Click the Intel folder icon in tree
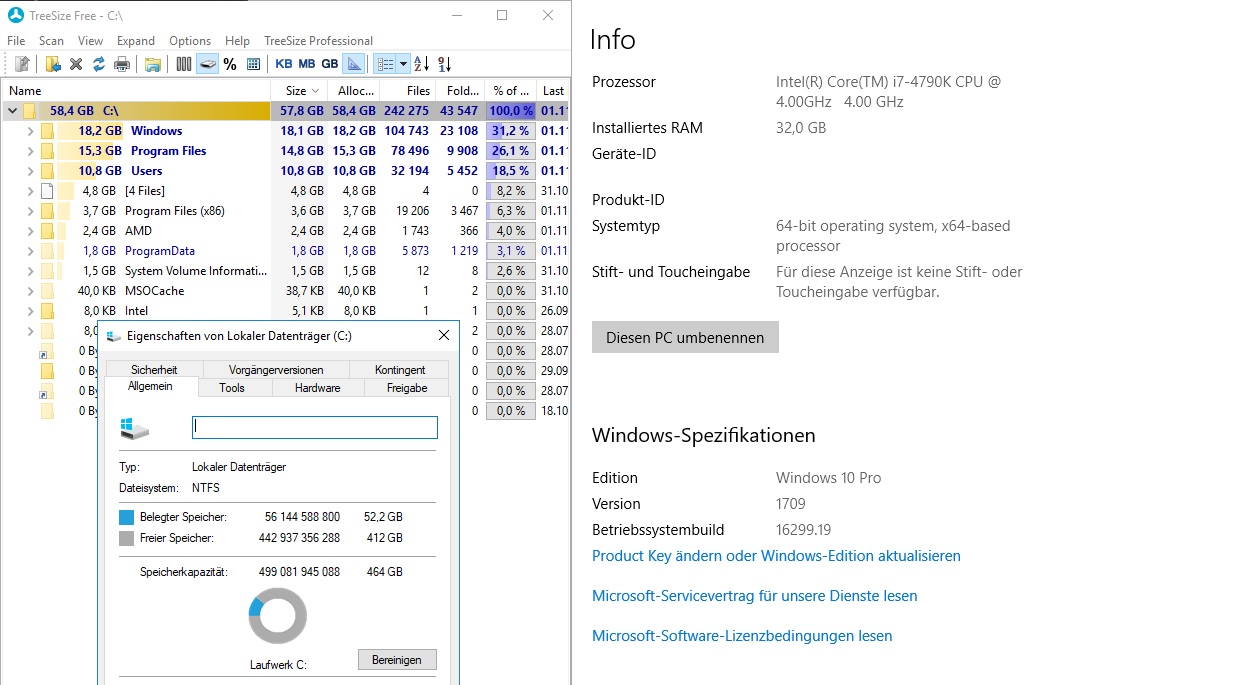 tap(47, 311)
